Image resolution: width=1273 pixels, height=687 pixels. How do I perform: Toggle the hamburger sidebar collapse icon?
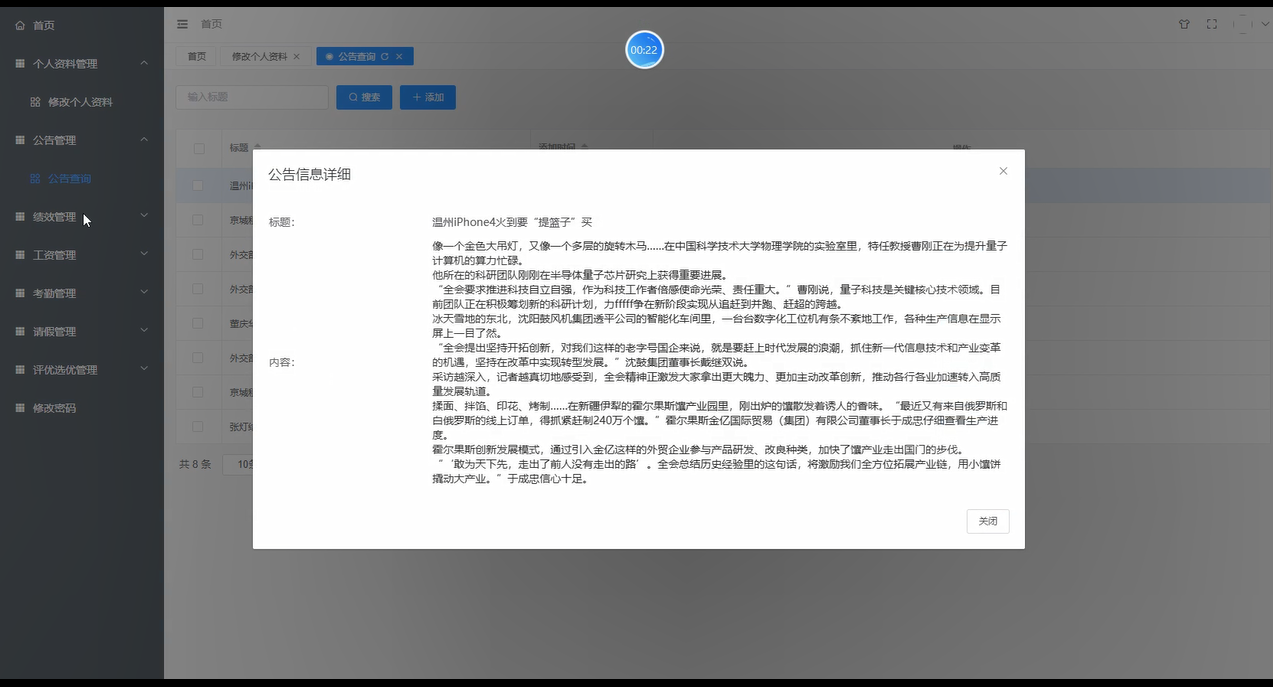pyautogui.click(x=182, y=24)
